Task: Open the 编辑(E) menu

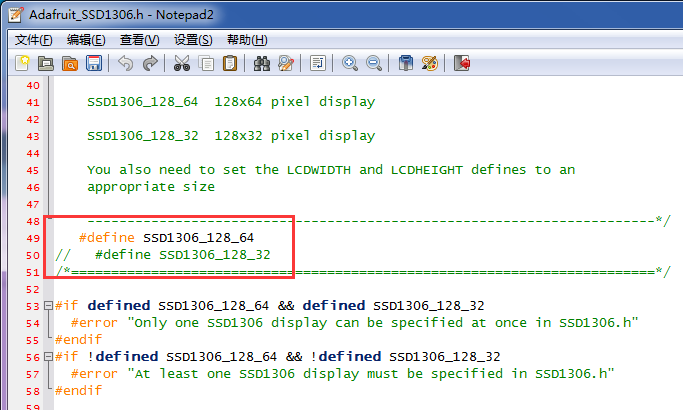Action: [86, 40]
